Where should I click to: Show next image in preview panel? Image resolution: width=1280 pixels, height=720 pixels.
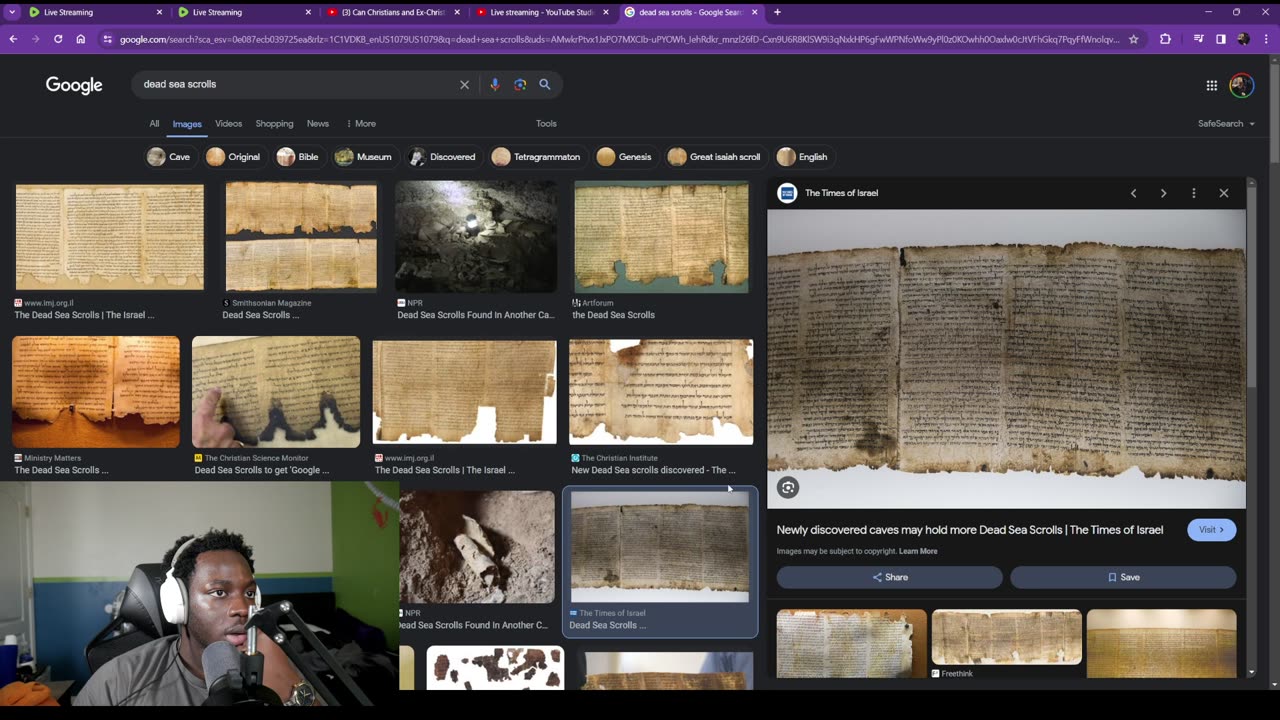coord(1163,193)
